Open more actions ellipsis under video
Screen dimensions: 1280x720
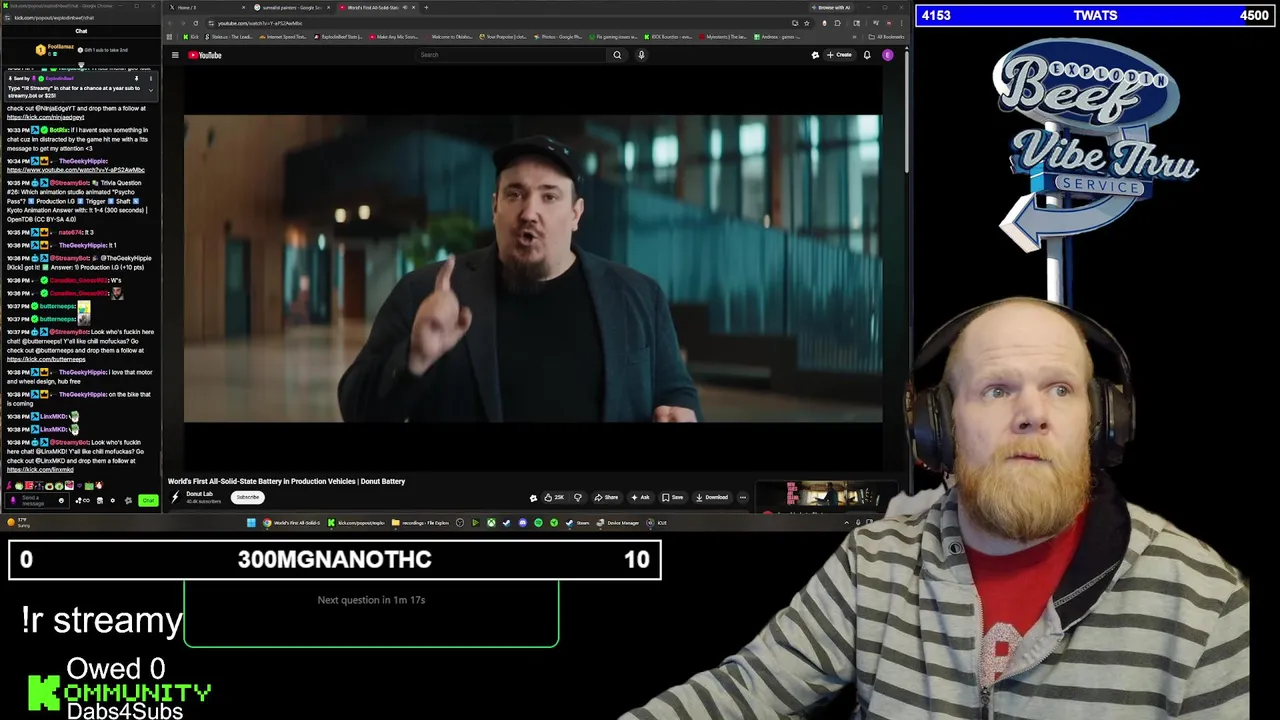[742, 497]
